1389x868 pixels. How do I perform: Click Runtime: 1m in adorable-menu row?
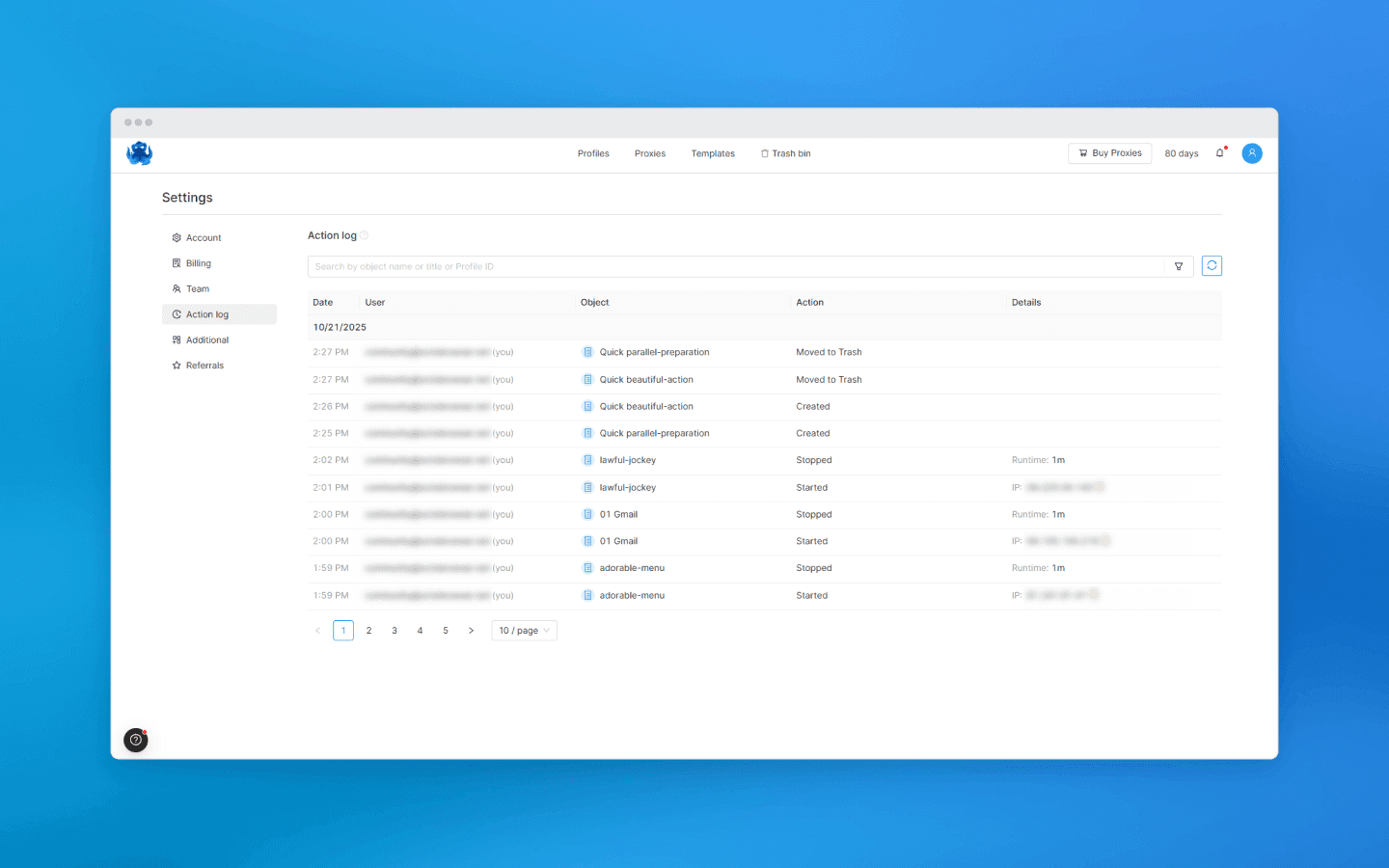coord(1039,568)
